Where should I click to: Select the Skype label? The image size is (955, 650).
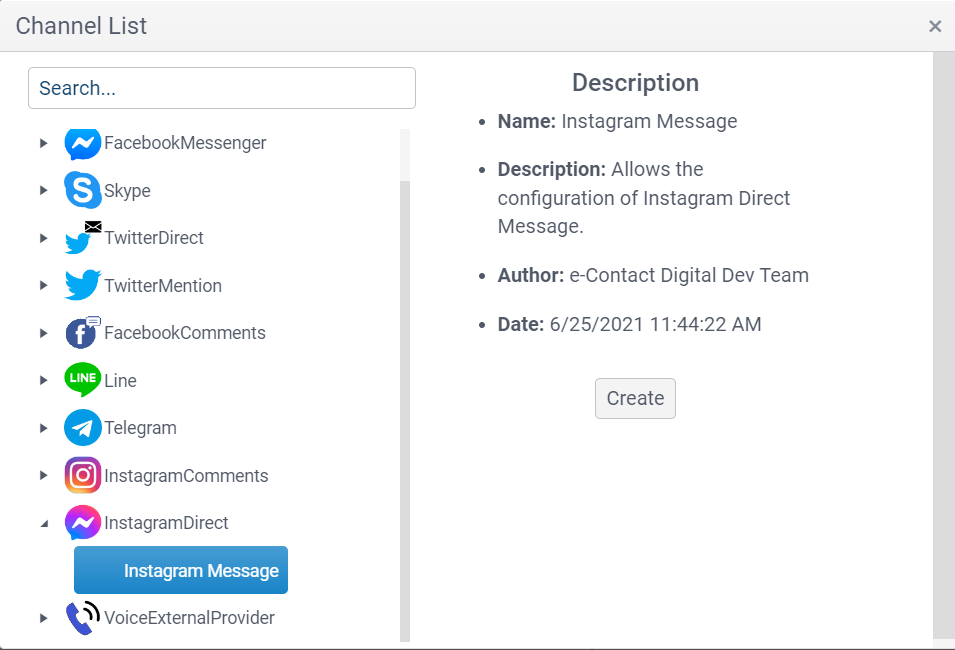127,191
